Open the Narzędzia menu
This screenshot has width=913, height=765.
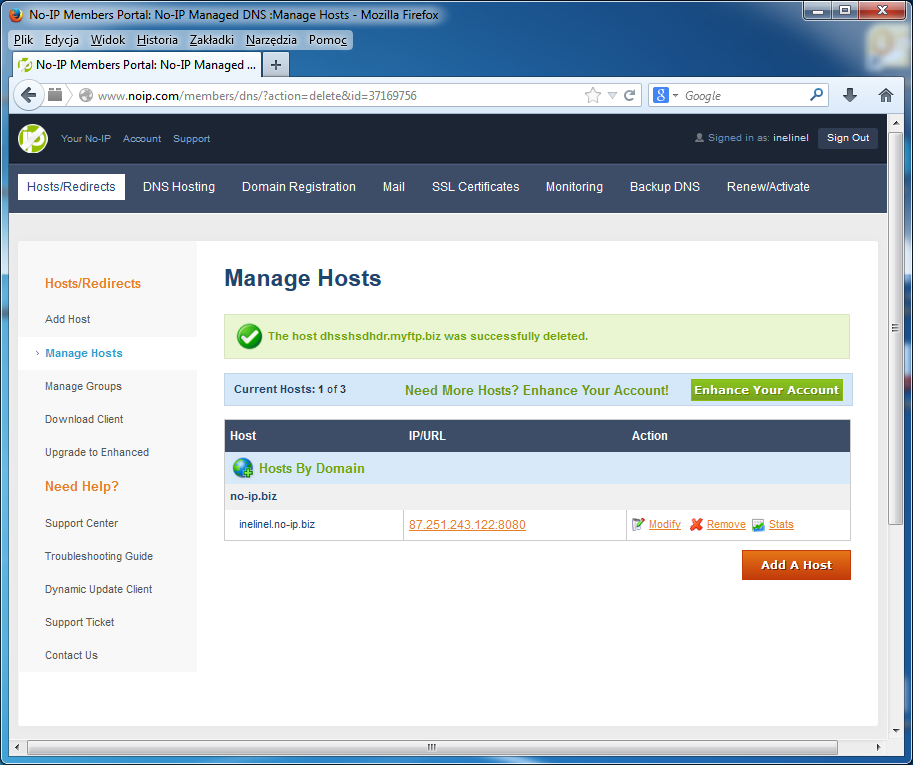tap(271, 40)
